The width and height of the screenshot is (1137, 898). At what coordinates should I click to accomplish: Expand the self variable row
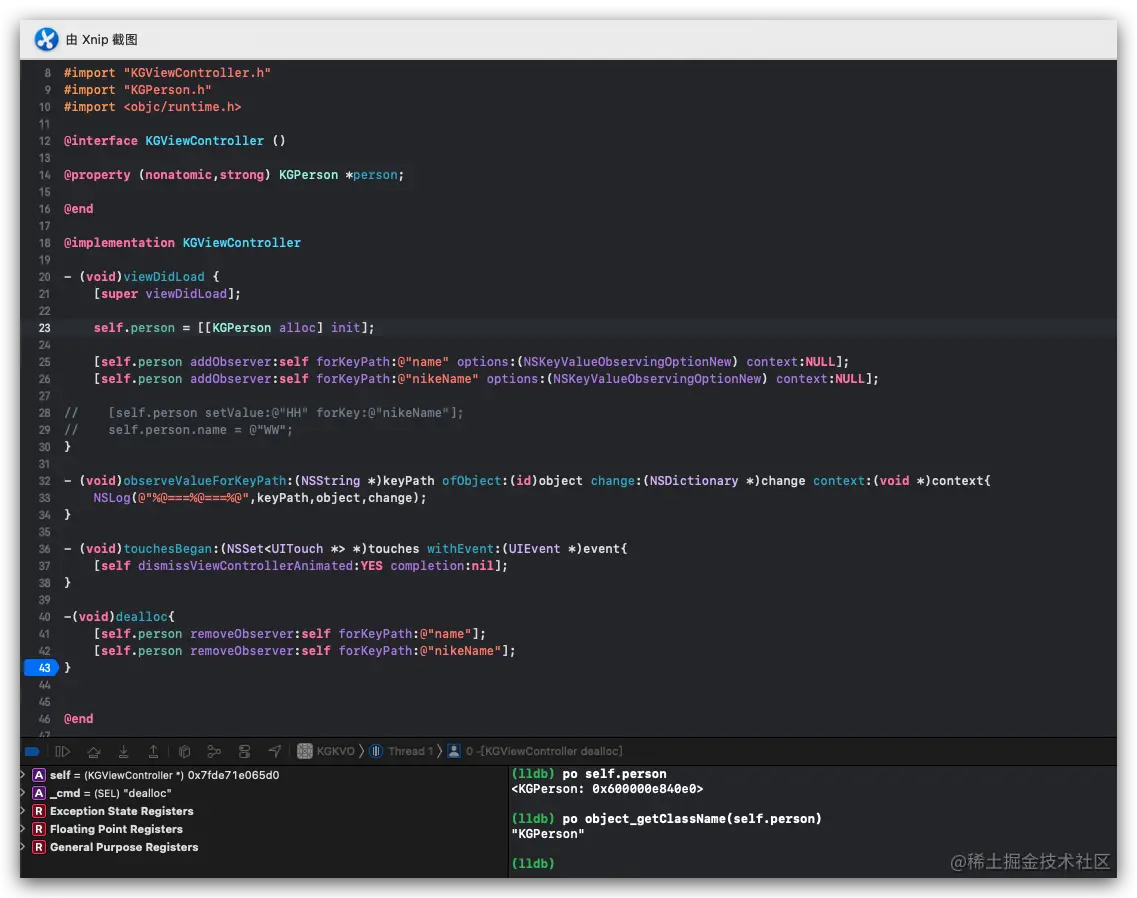(x=24, y=775)
